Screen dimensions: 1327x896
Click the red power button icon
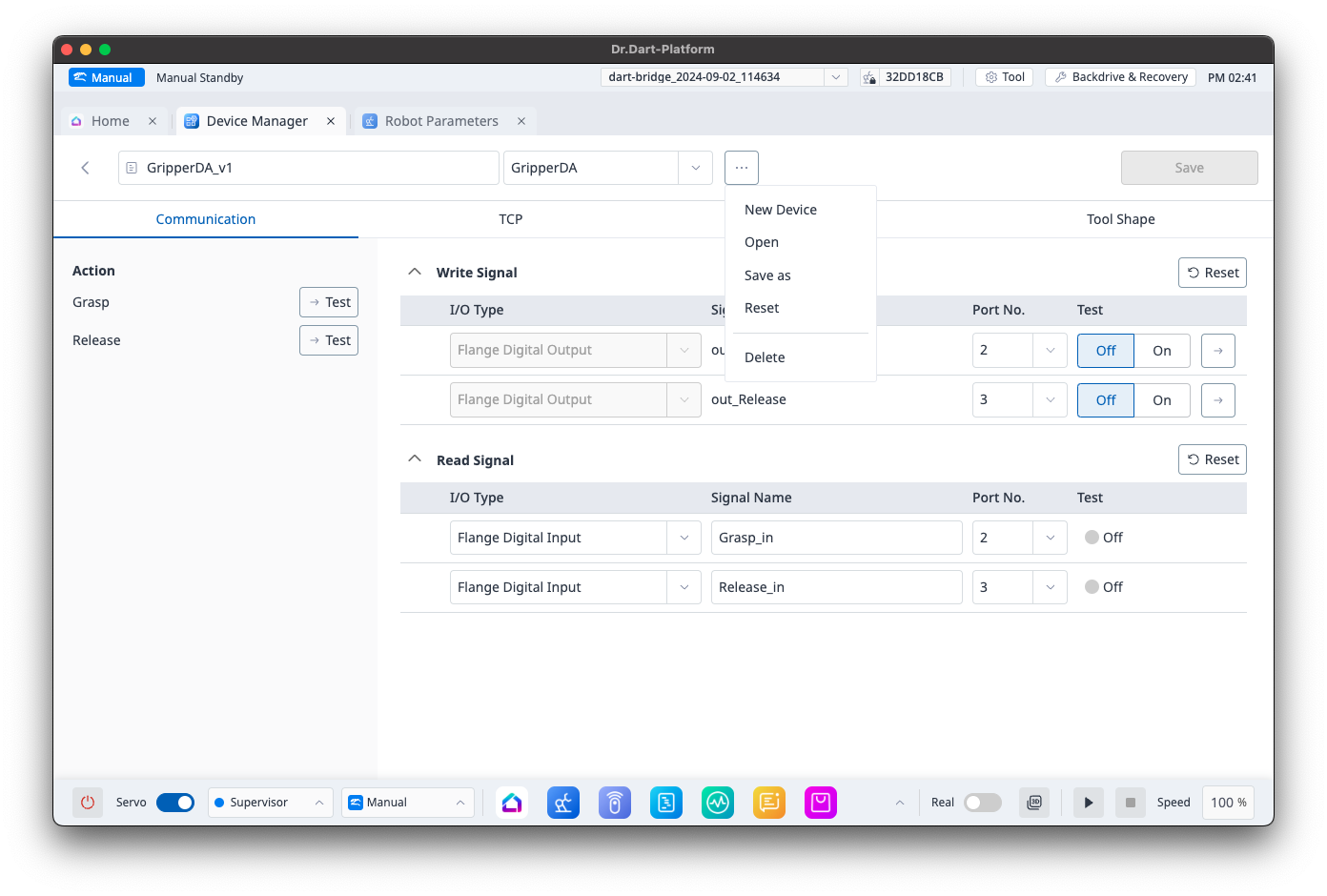[87, 803]
